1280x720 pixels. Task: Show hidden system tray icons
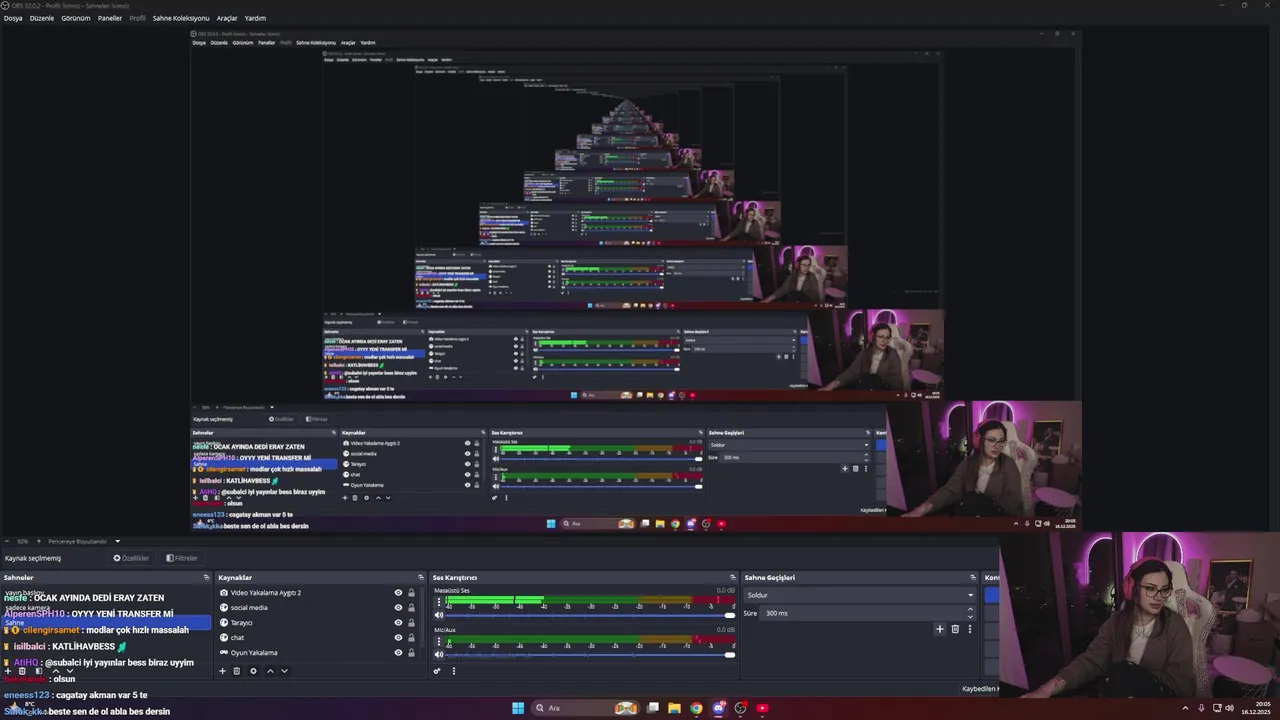[x=1186, y=708]
